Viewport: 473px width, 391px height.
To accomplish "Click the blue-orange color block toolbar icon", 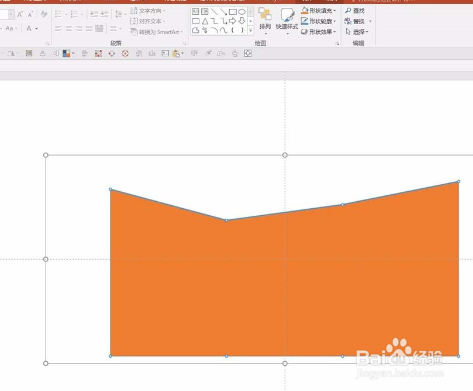I will (x=66, y=53).
